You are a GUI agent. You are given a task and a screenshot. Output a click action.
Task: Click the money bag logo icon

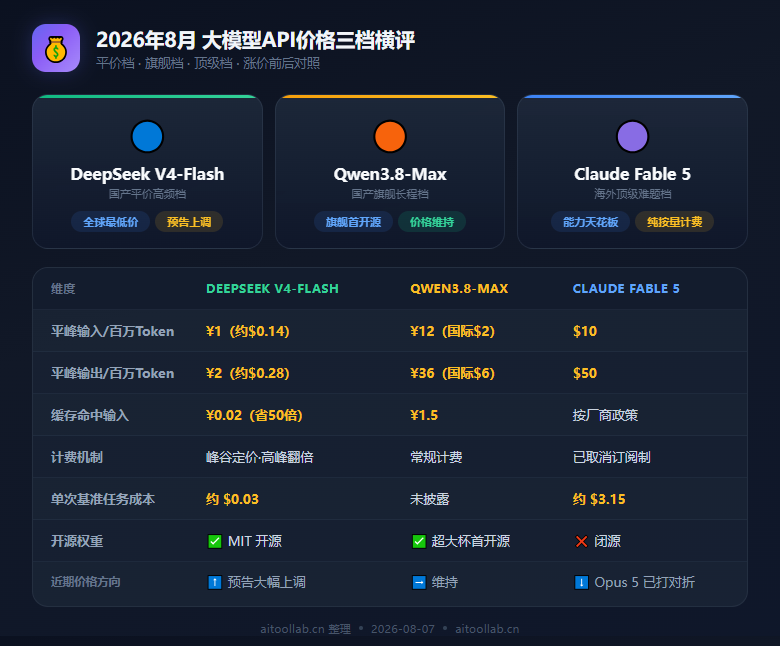(56, 48)
